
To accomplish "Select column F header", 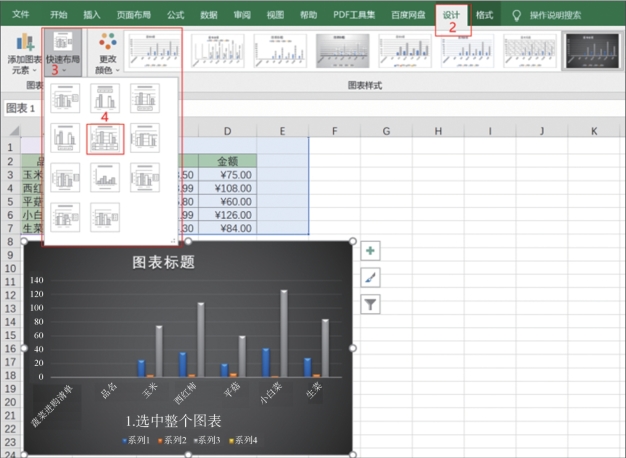I will point(335,131).
